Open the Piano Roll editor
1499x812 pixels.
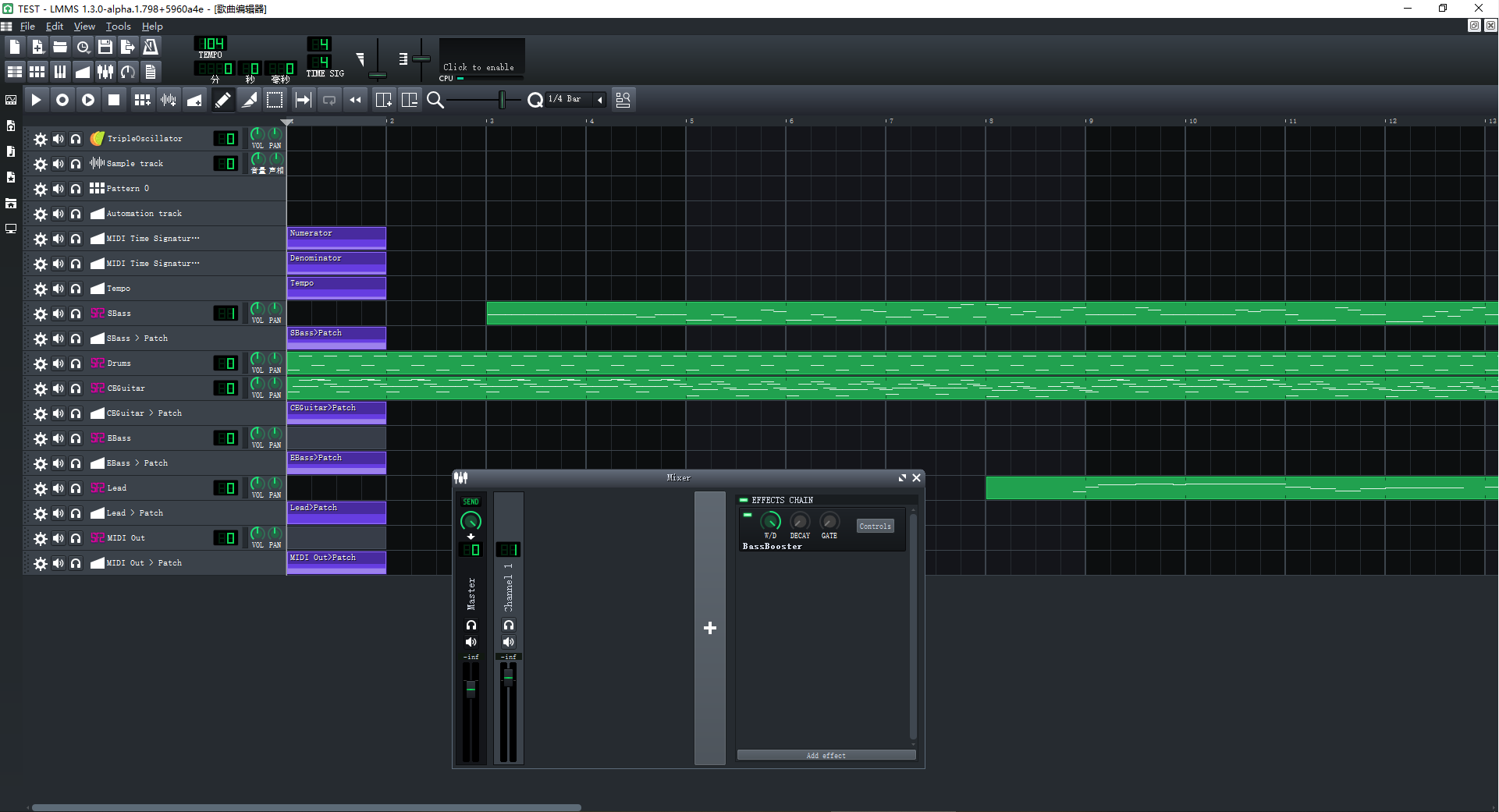pyautogui.click(x=60, y=73)
